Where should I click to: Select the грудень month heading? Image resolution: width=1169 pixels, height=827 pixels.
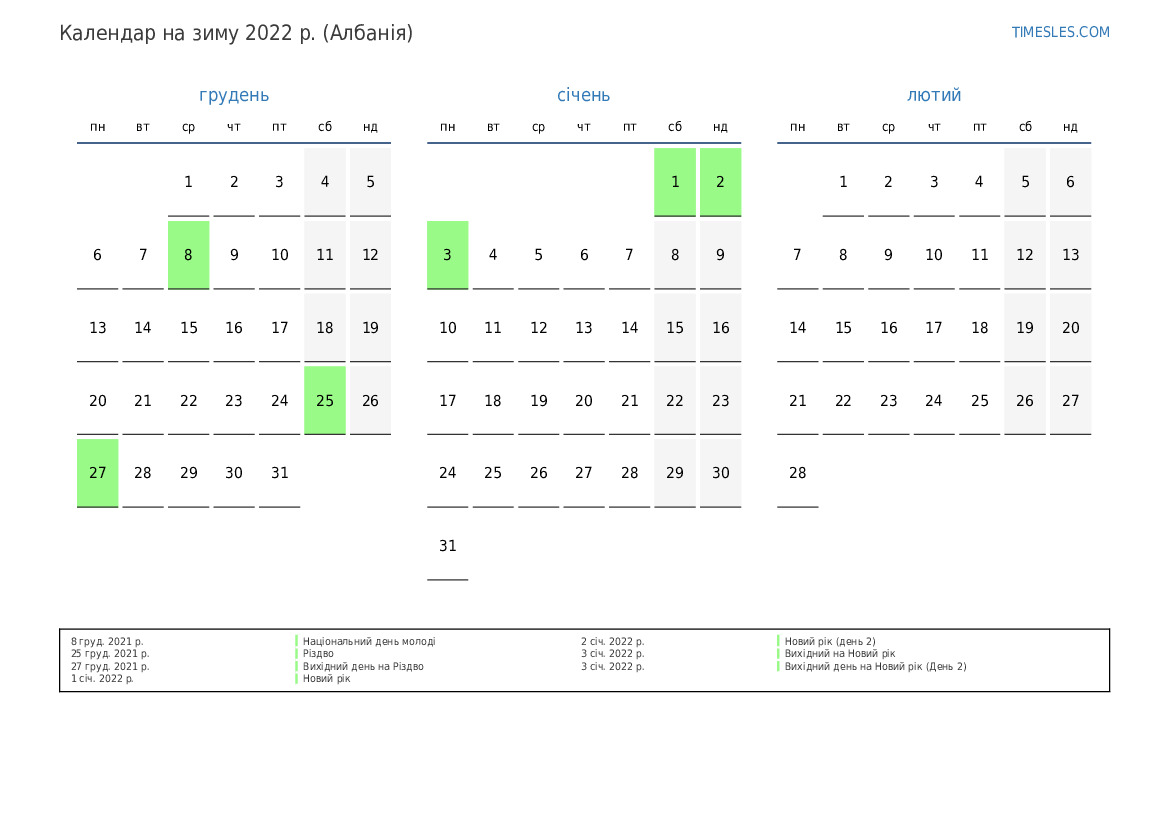click(234, 95)
